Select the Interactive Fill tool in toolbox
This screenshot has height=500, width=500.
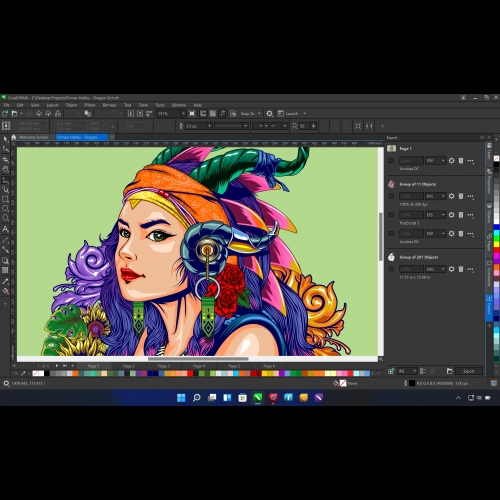coord(5,291)
